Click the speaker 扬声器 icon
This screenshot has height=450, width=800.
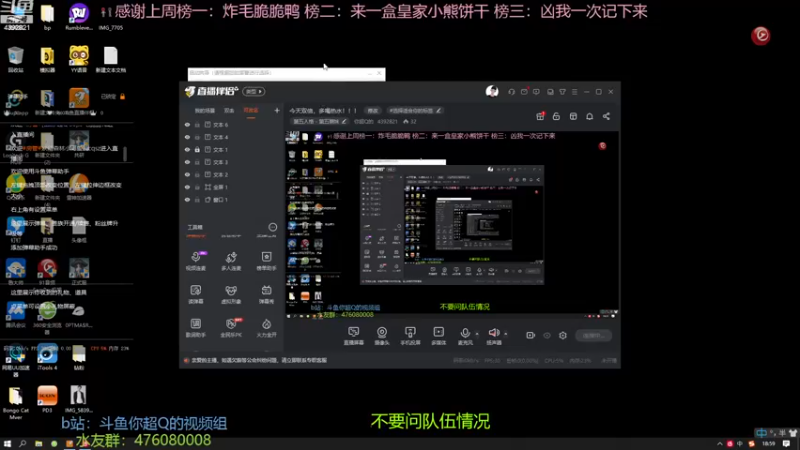493,333
